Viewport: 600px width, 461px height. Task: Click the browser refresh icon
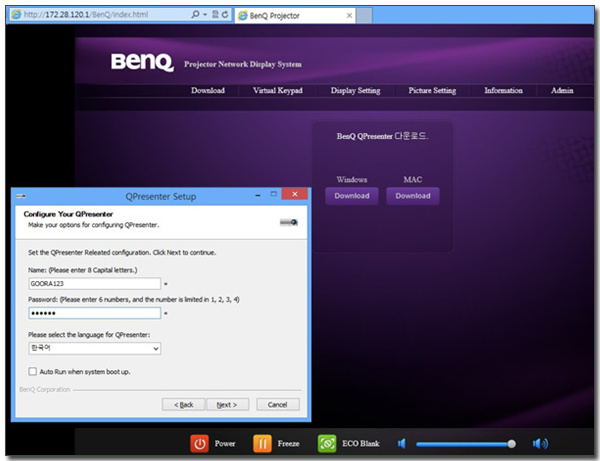[225, 15]
